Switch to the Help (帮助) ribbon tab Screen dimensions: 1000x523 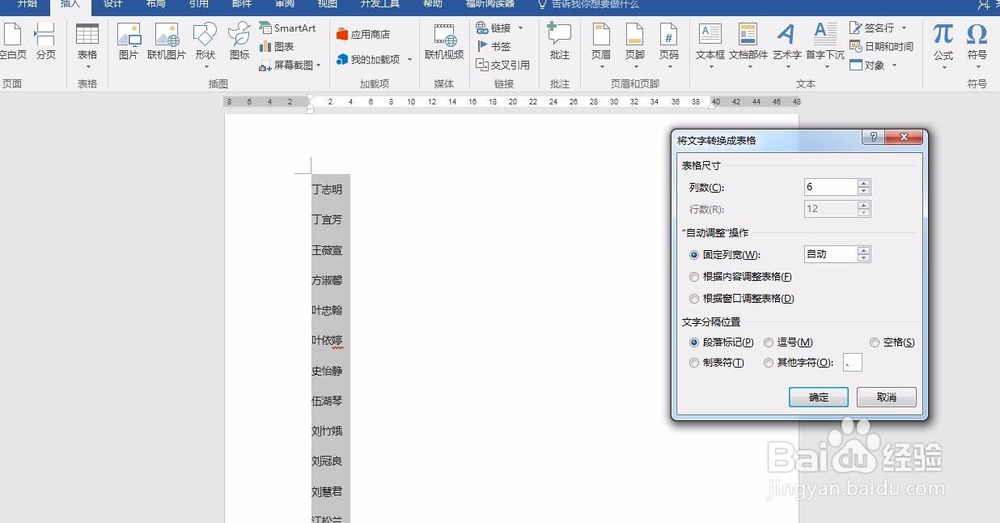point(432,4)
